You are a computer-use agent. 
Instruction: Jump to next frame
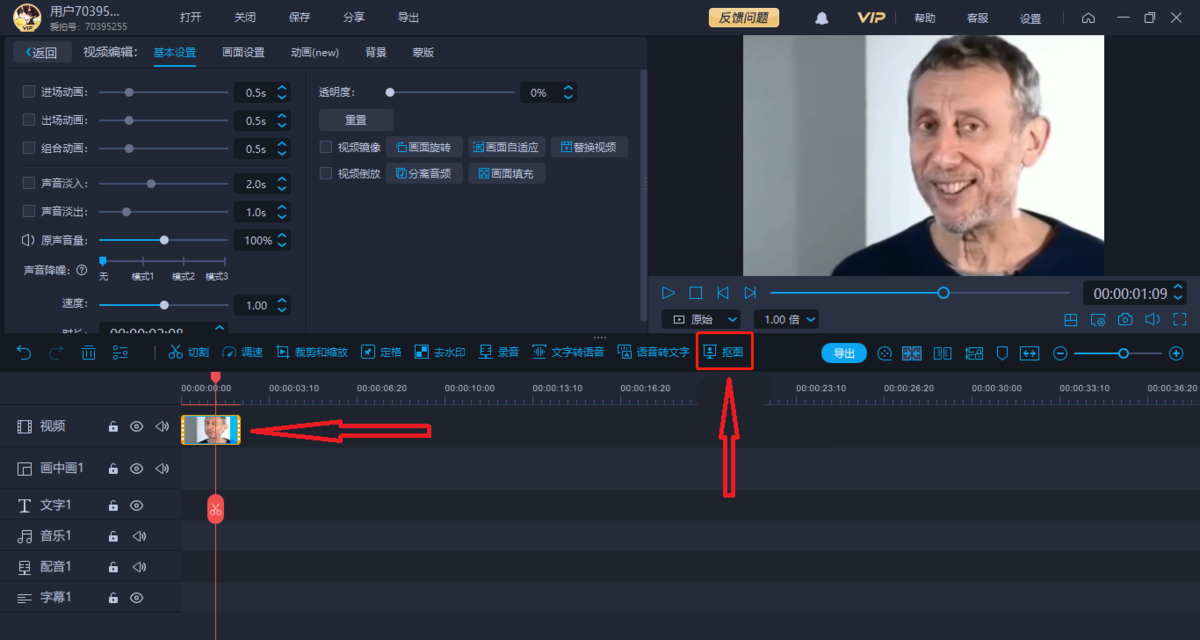coord(750,293)
